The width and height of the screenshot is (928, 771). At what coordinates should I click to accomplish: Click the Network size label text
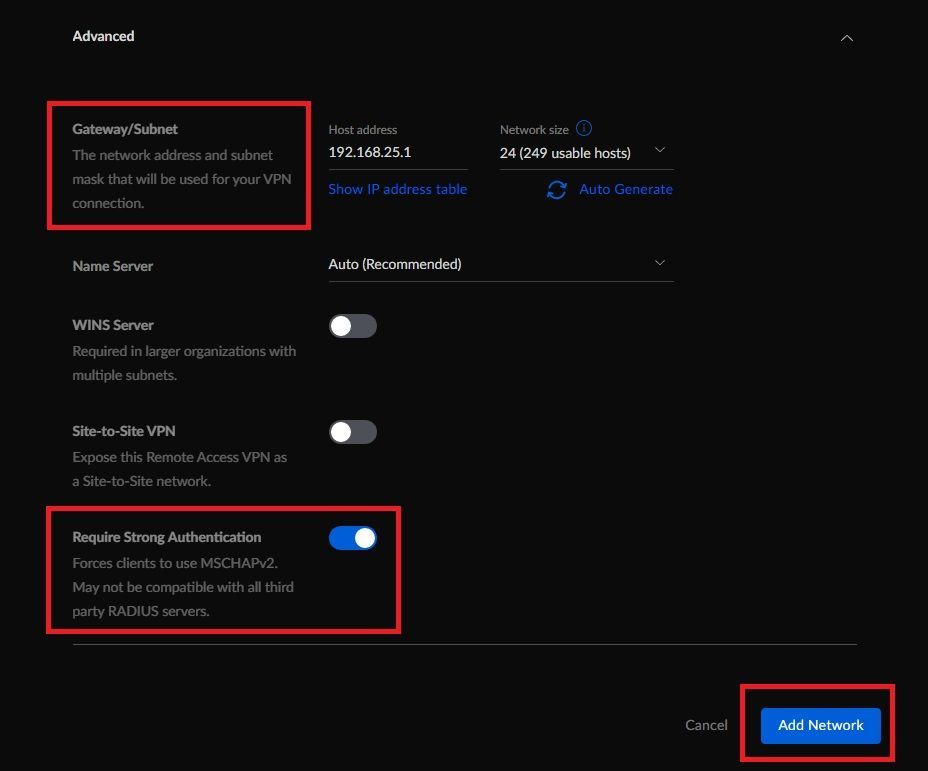534,130
